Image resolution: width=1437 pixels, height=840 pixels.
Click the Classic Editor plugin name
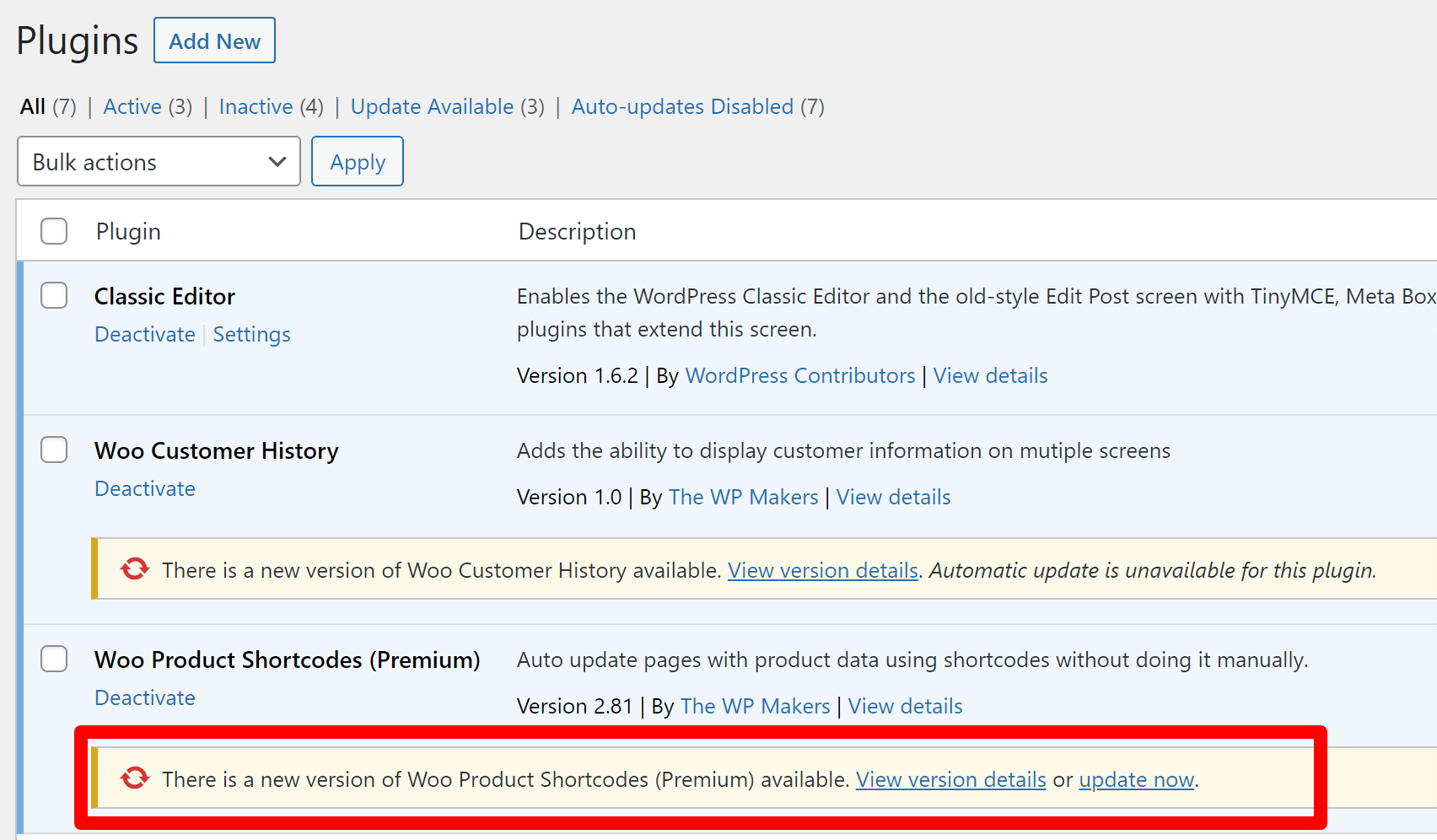point(164,296)
